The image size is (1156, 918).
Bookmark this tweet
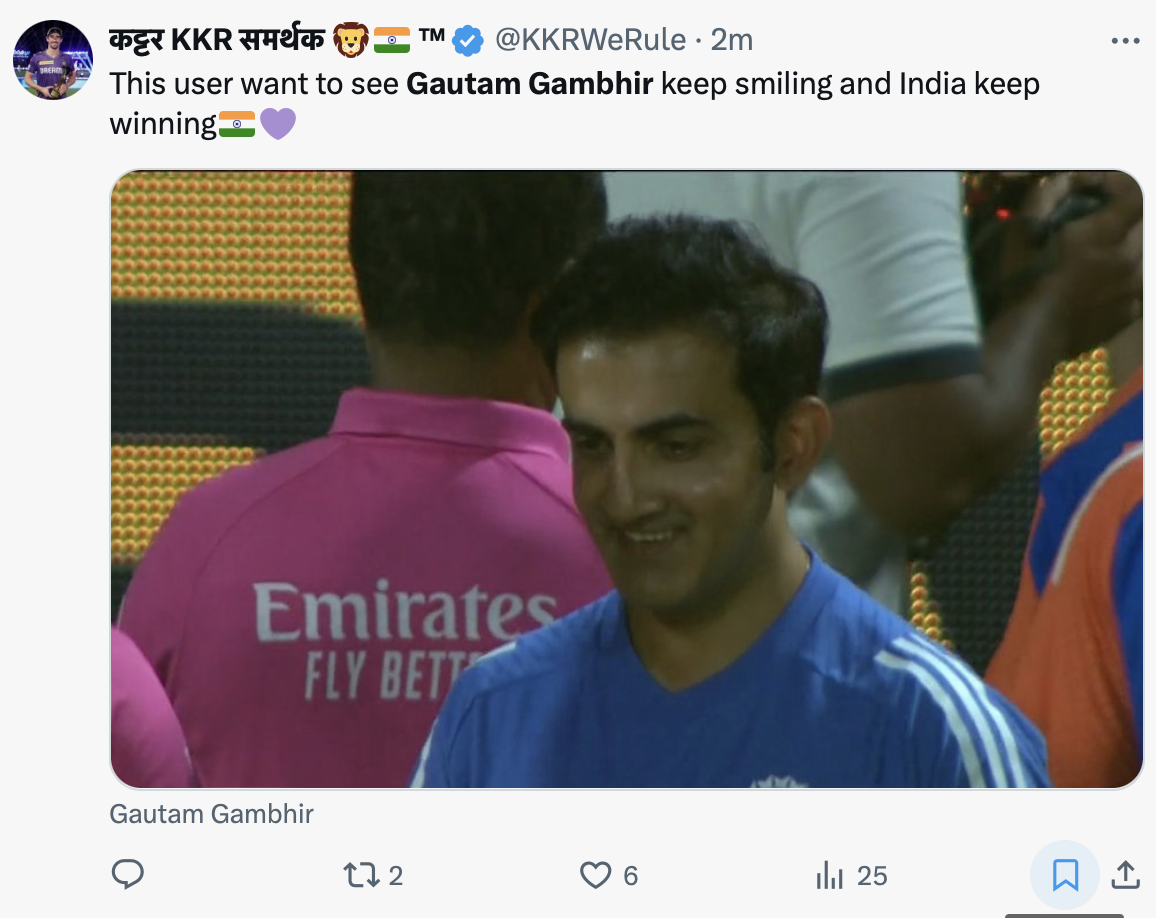point(1065,875)
